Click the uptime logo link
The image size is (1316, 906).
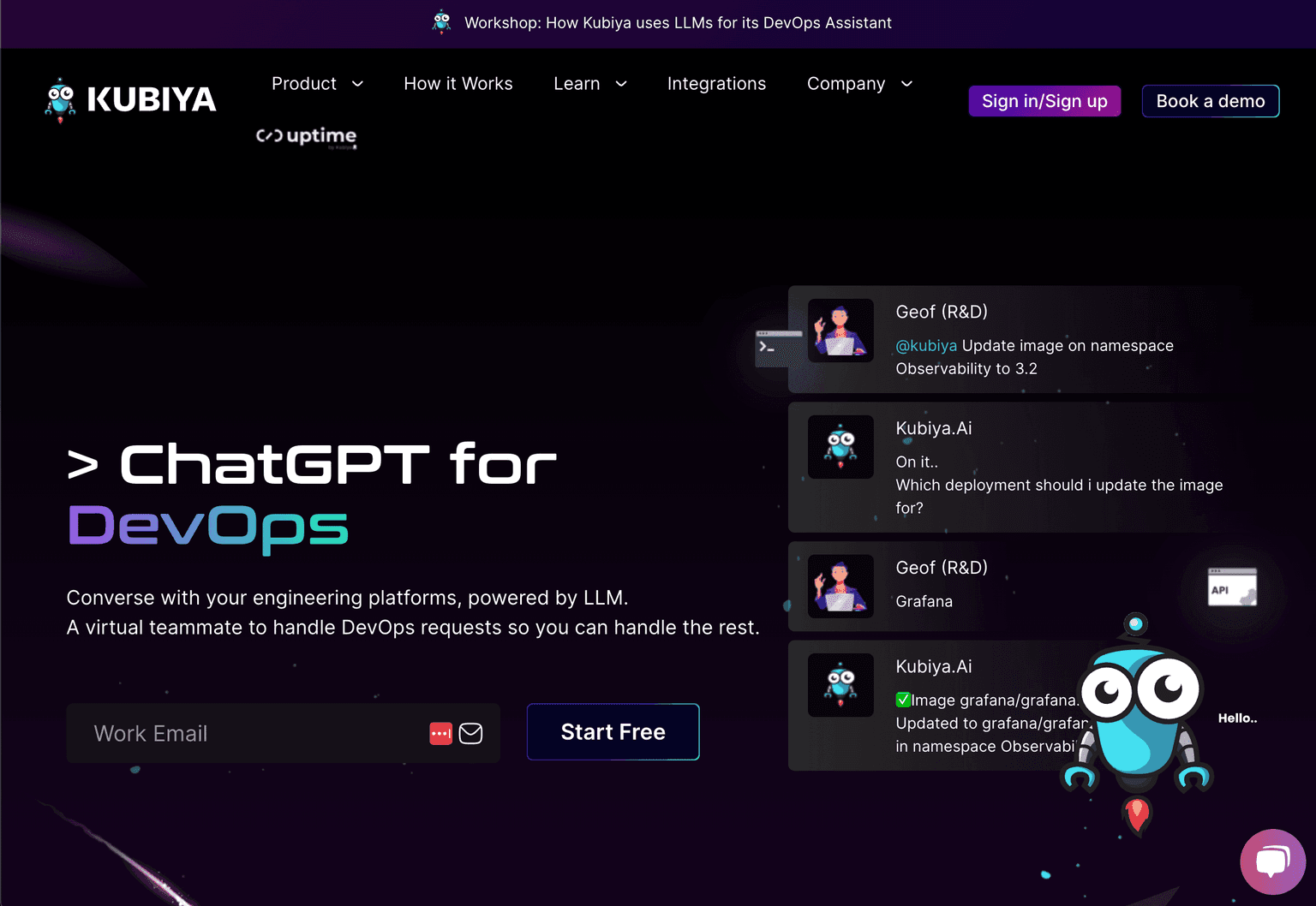307,136
